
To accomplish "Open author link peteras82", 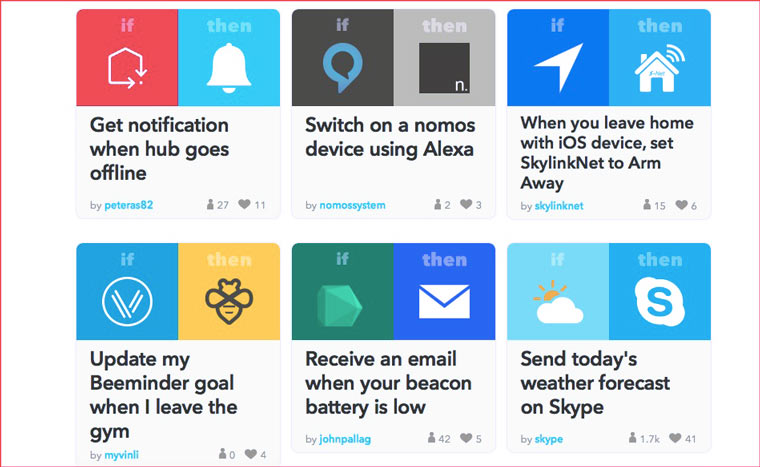I will [128, 205].
